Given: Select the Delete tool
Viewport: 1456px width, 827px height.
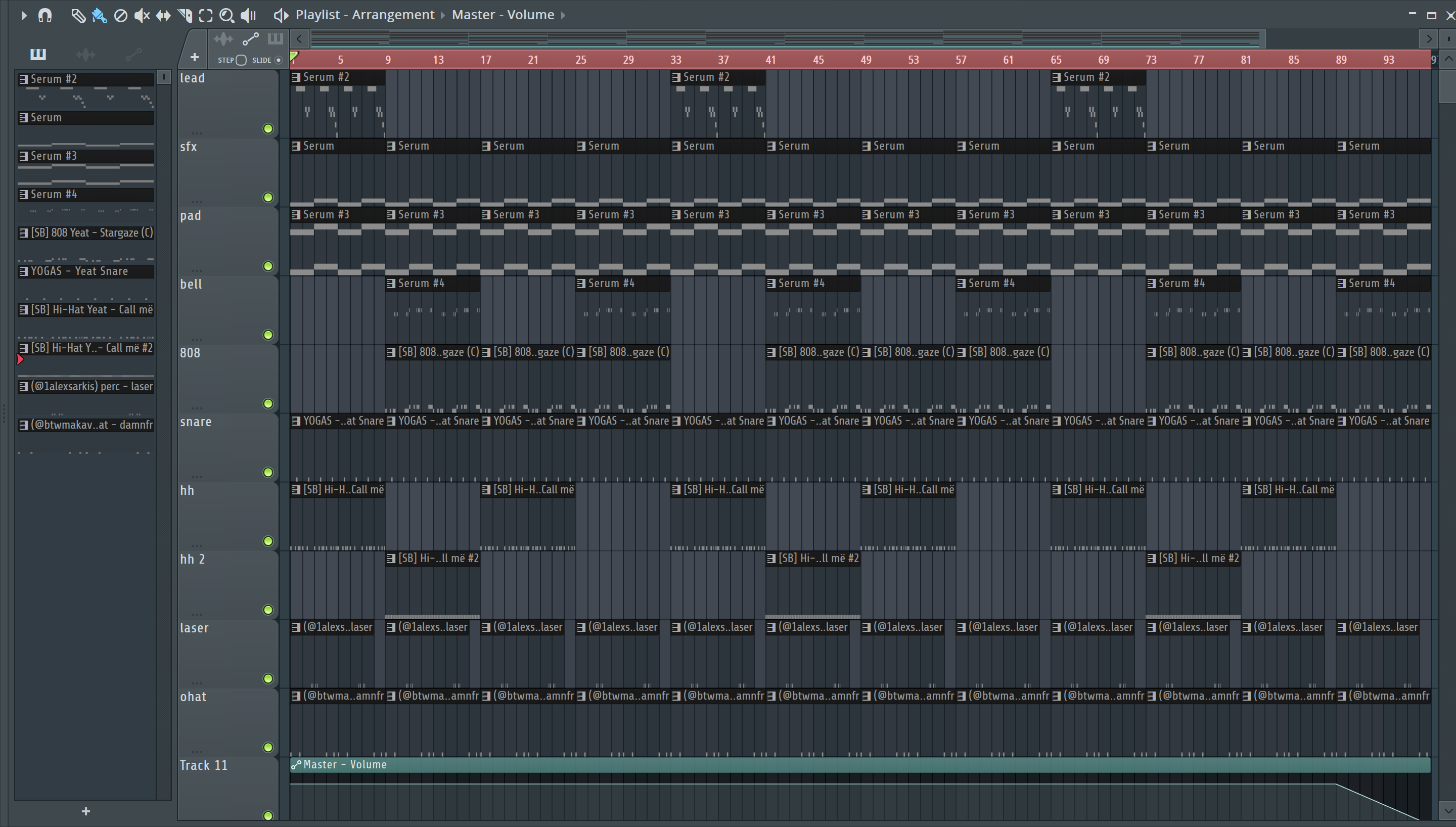Looking at the screenshot, I should pos(120,15).
